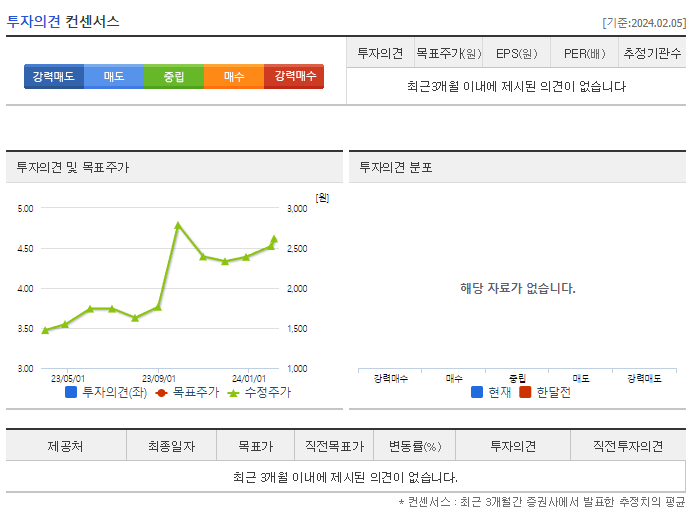Click the PER(배) column header

[x=585, y=53]
